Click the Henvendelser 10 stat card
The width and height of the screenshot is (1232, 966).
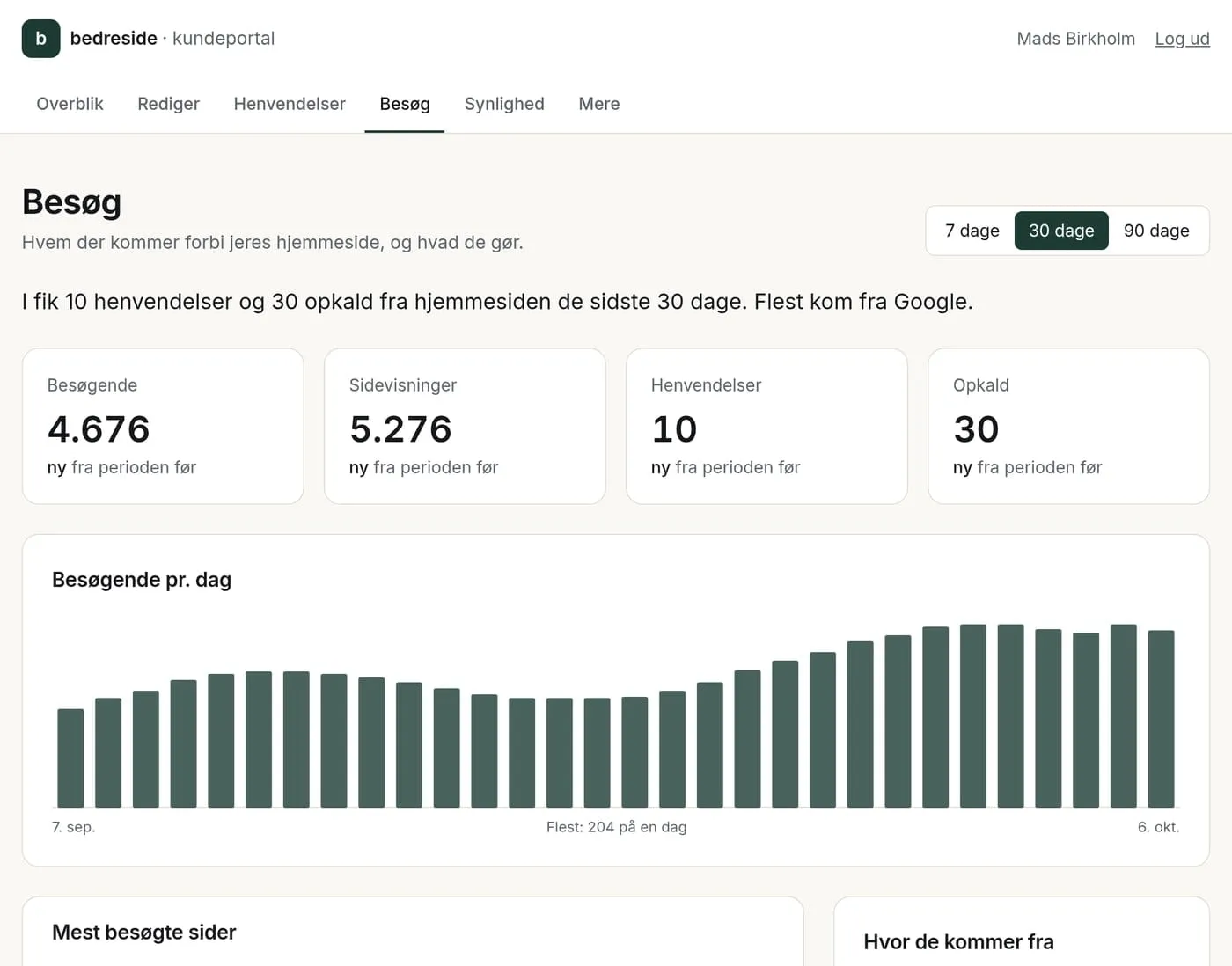pyautogui.click(x=766, y=427)
